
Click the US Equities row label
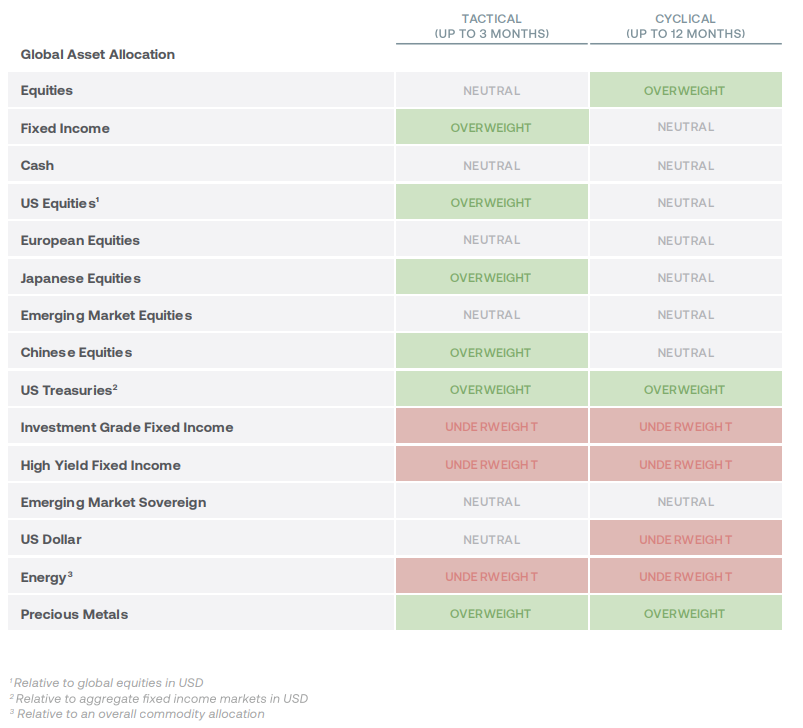(x=60, y=203)
